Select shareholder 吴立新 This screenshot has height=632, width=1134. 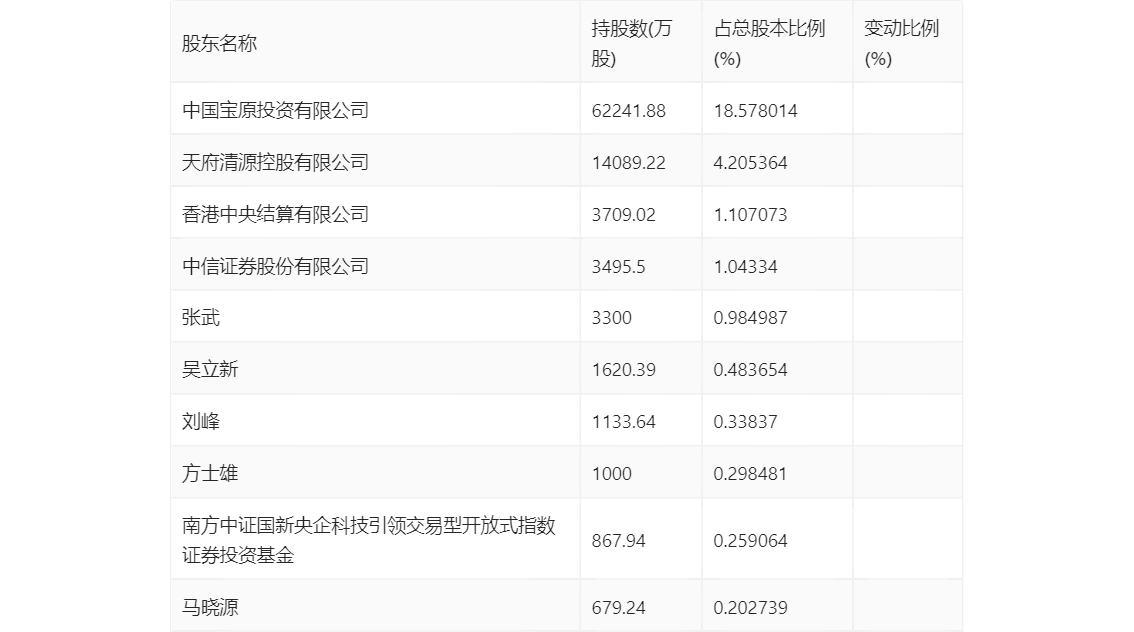click(x=210, y=370)
